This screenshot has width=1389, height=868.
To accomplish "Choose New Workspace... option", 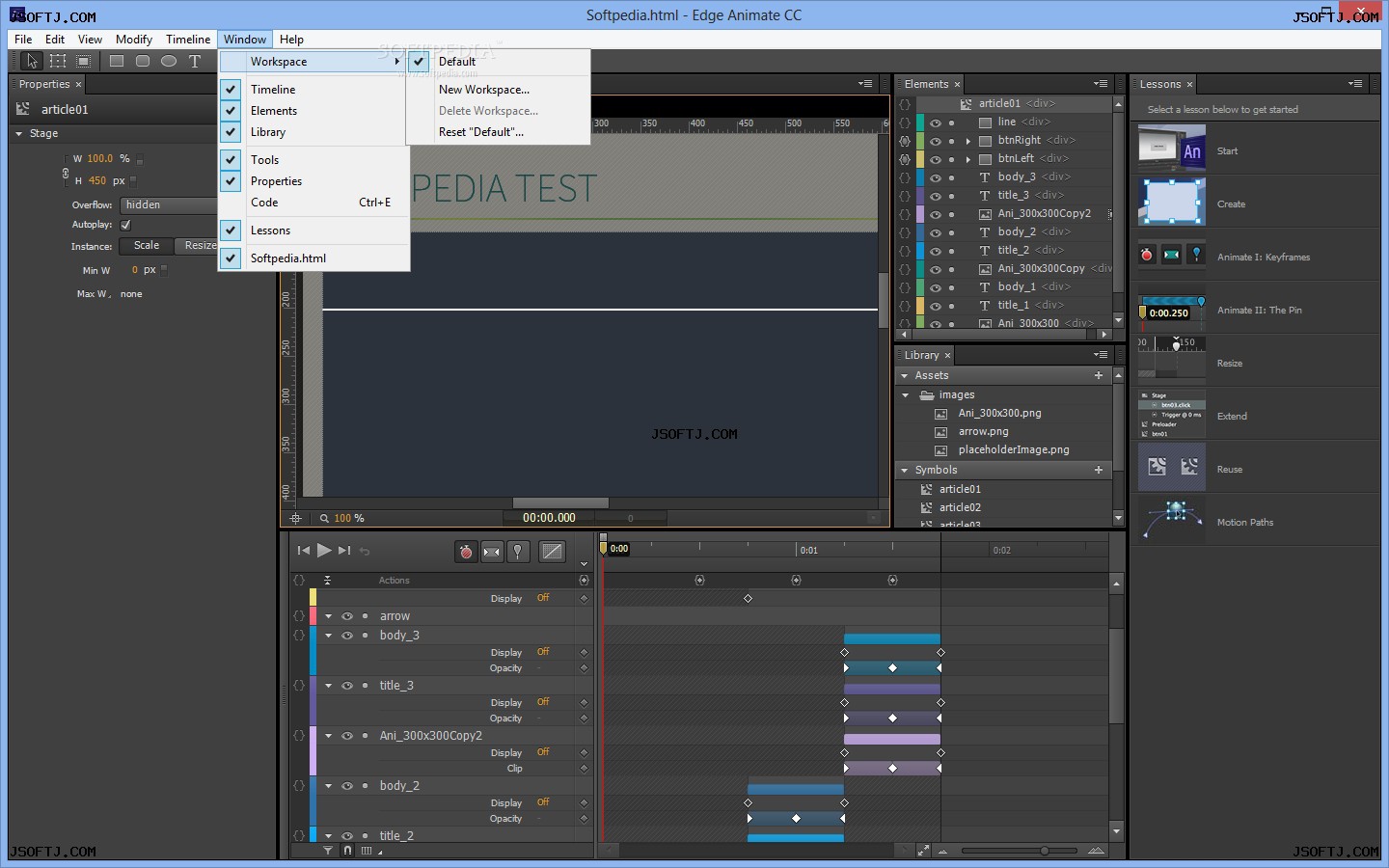I will point(484,89).
